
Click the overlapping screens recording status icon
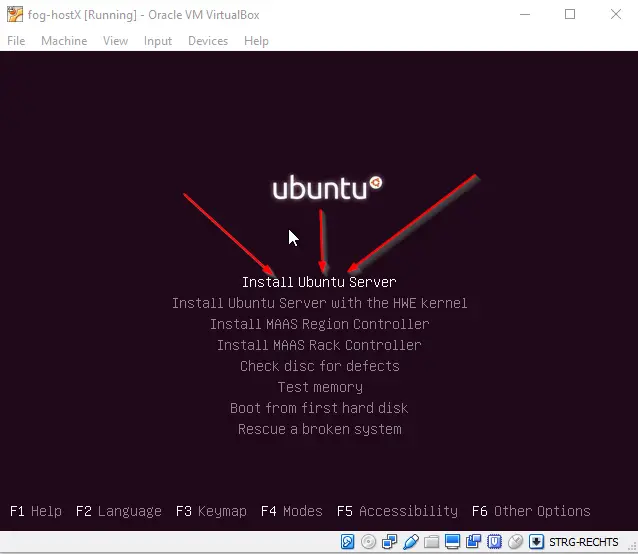(473, 541)
